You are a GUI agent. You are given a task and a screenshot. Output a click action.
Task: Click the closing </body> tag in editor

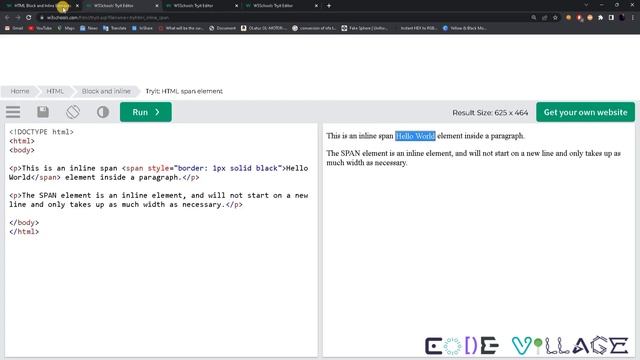[24, 222]
